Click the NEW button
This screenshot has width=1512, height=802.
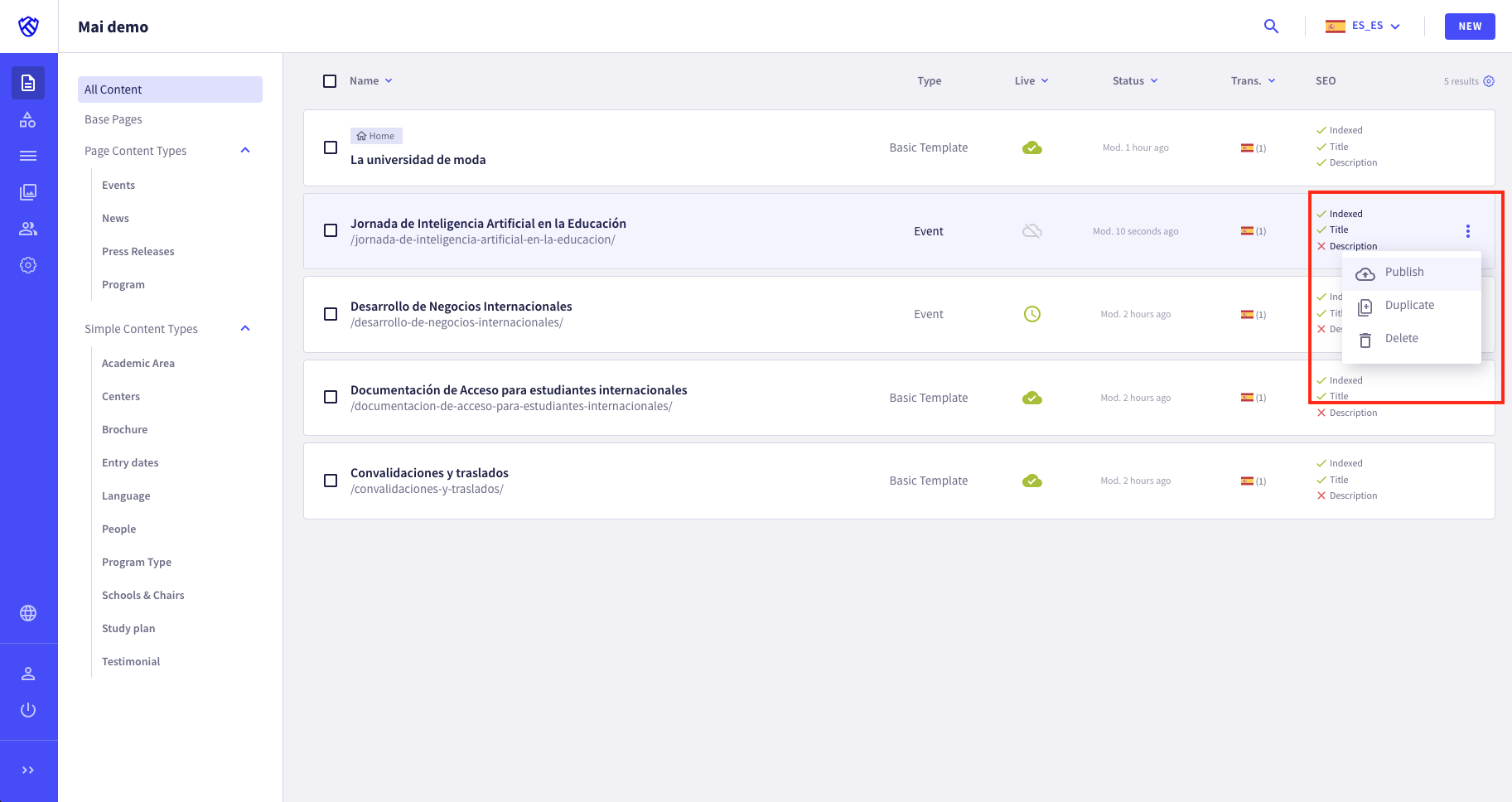pos(1470,26)
